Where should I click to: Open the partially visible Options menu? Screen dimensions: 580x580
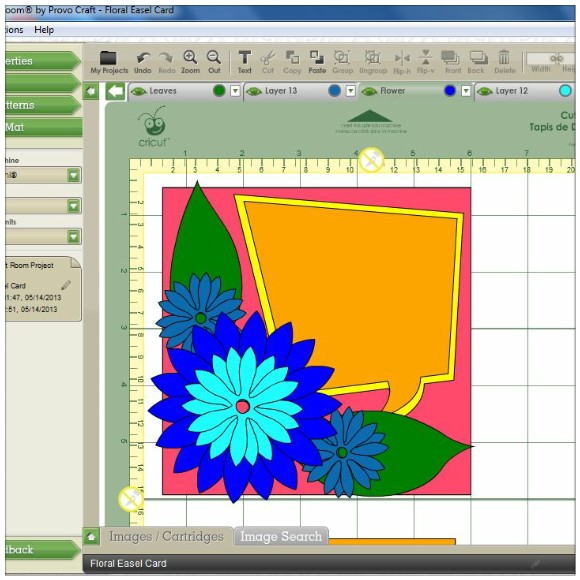pos(14,30)
